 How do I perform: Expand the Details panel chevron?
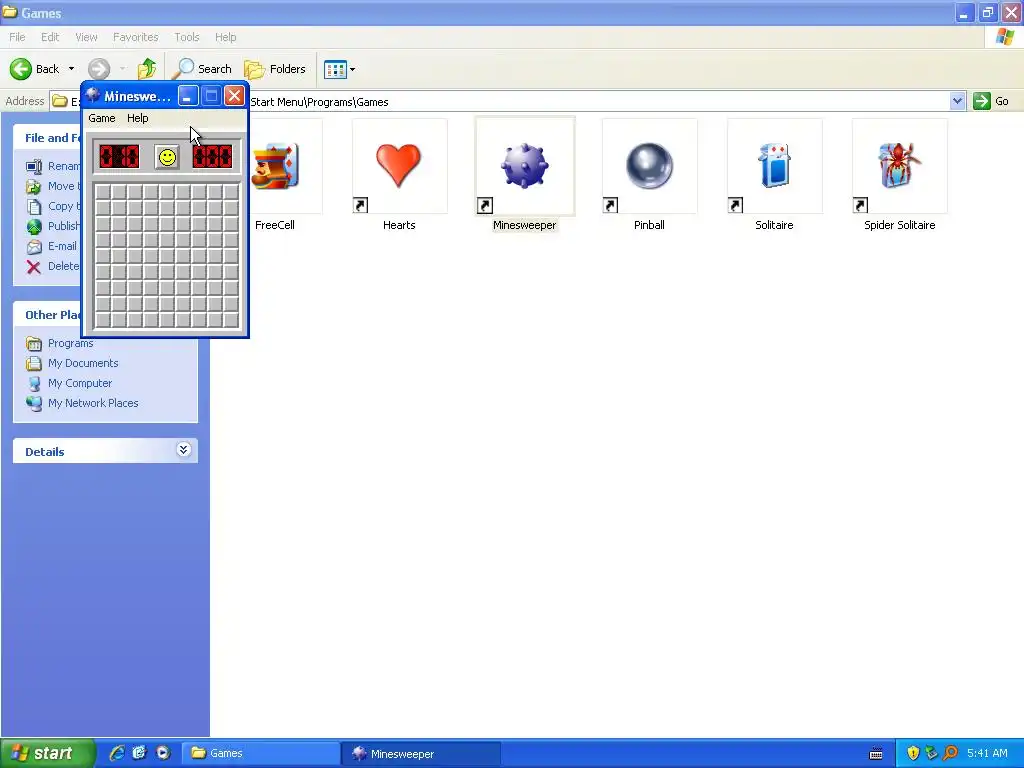pyautogui.click(x=184, y=450)
